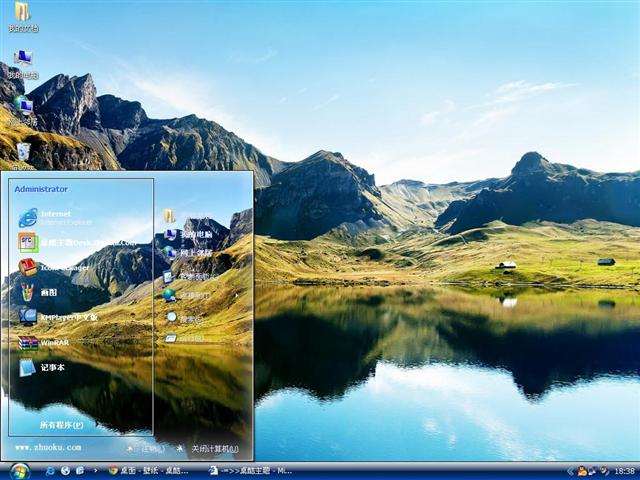This screenshot has width=640, height=480.
Task: Open My Documents desktop icon
Action: point(23,18)
